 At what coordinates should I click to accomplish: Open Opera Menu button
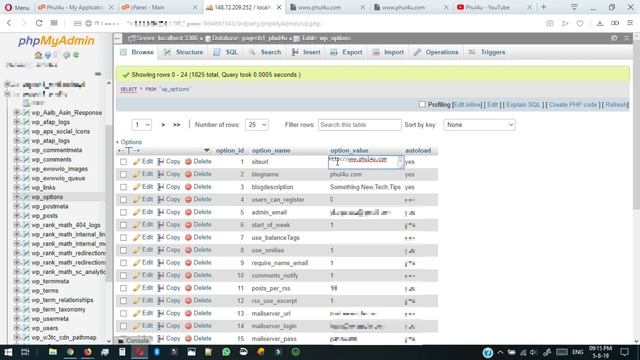point(17,7)
